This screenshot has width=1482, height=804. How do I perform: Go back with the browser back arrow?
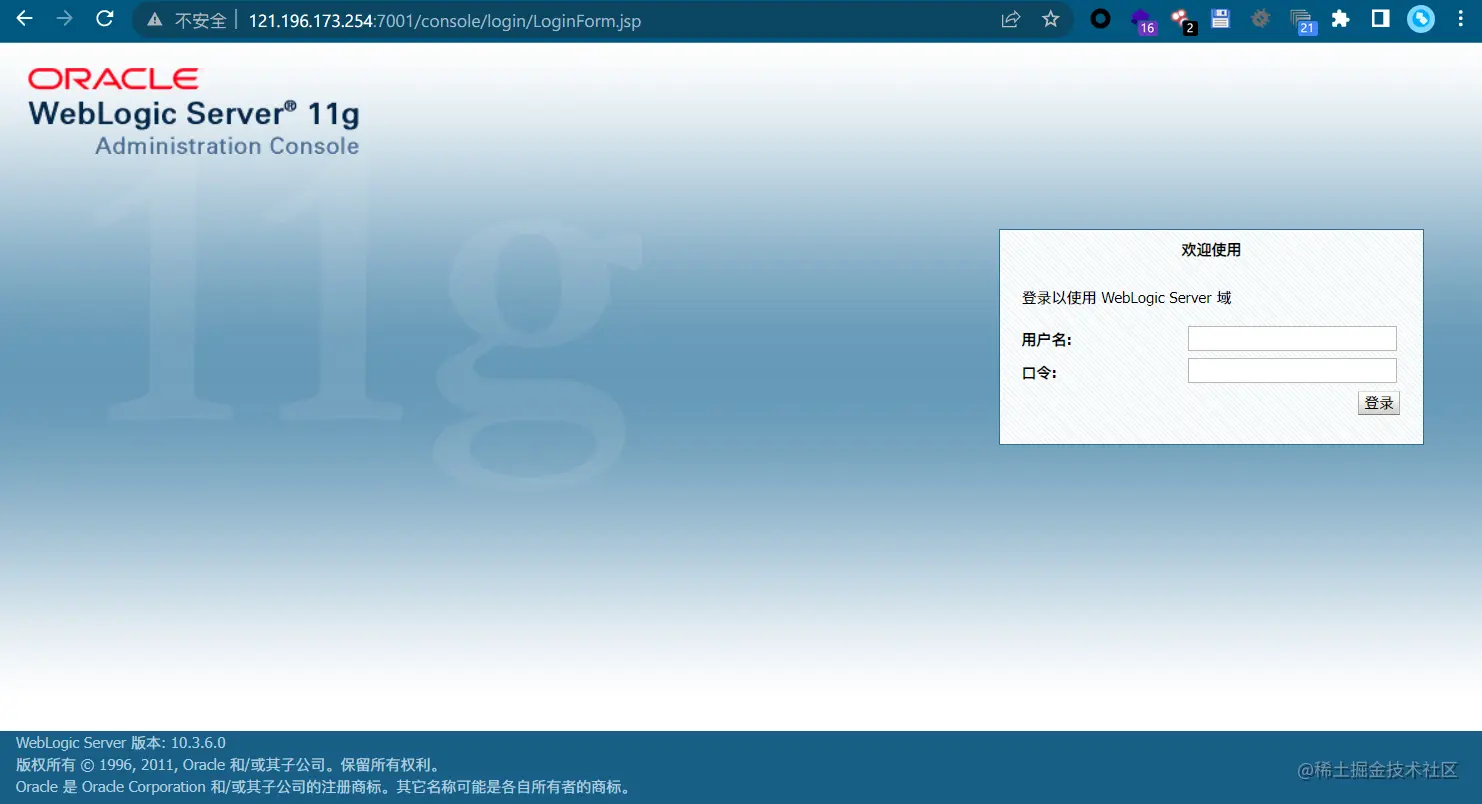25,19
